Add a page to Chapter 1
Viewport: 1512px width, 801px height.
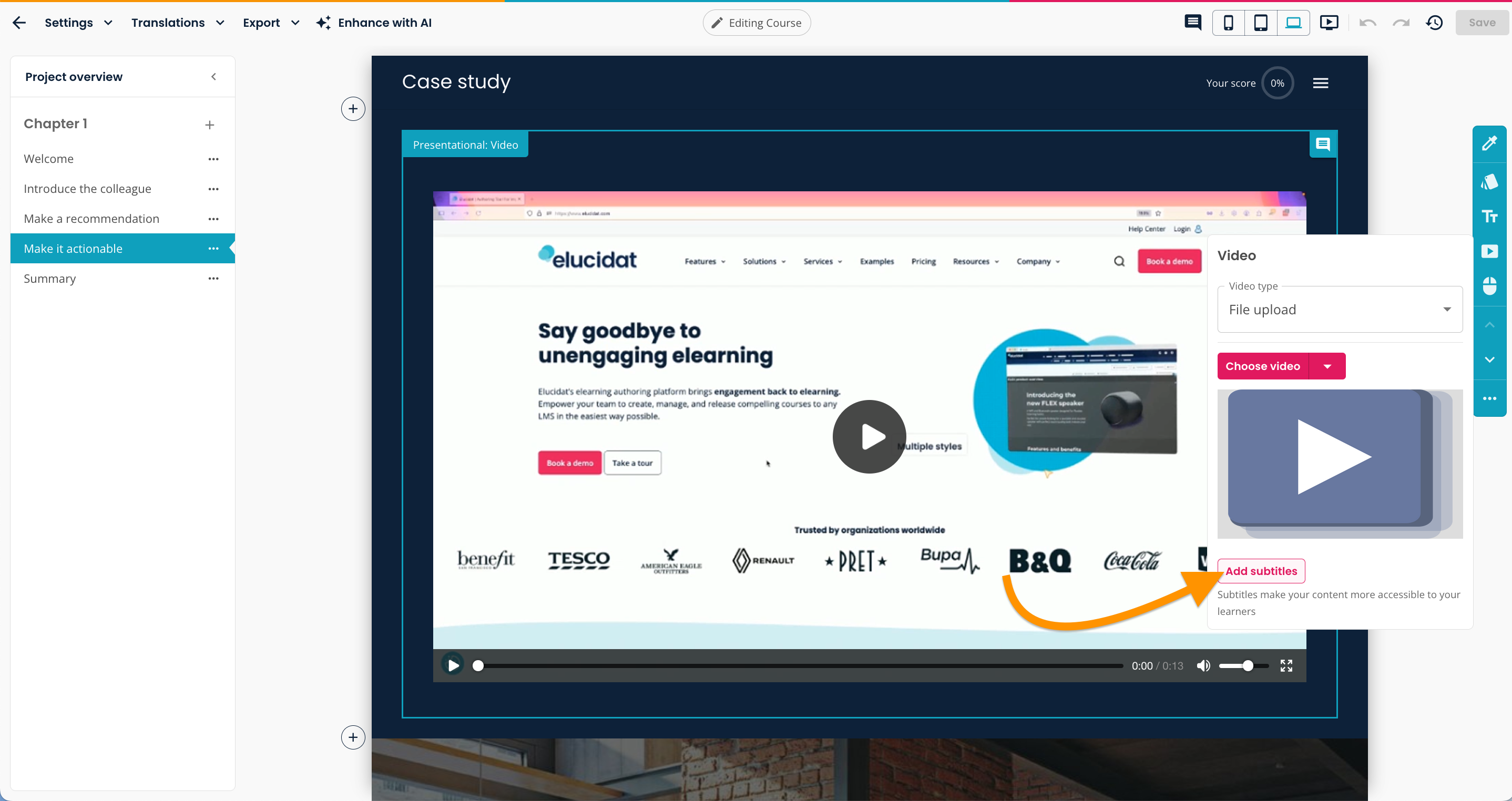click(x=210, y=125)
